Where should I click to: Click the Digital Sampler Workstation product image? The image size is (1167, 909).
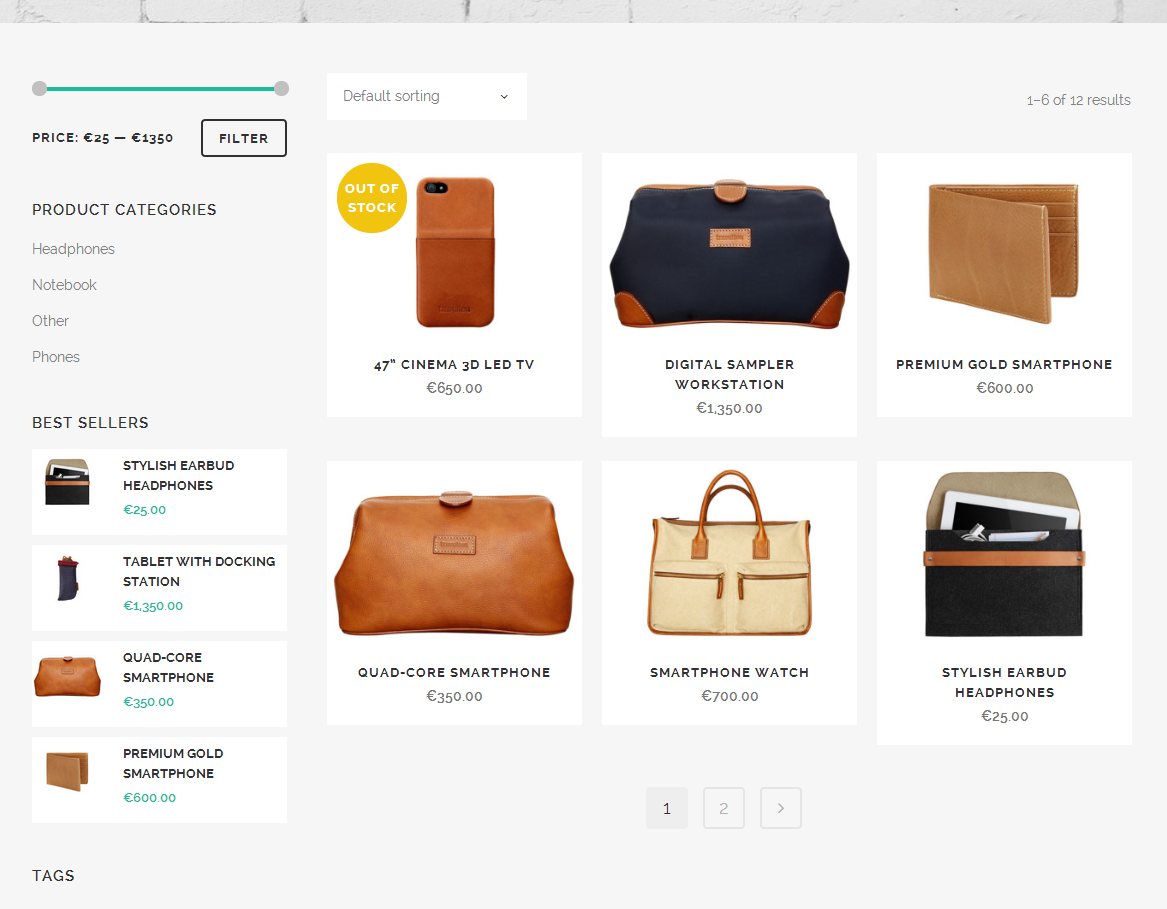pyautogui.click(x=729, y=254)
